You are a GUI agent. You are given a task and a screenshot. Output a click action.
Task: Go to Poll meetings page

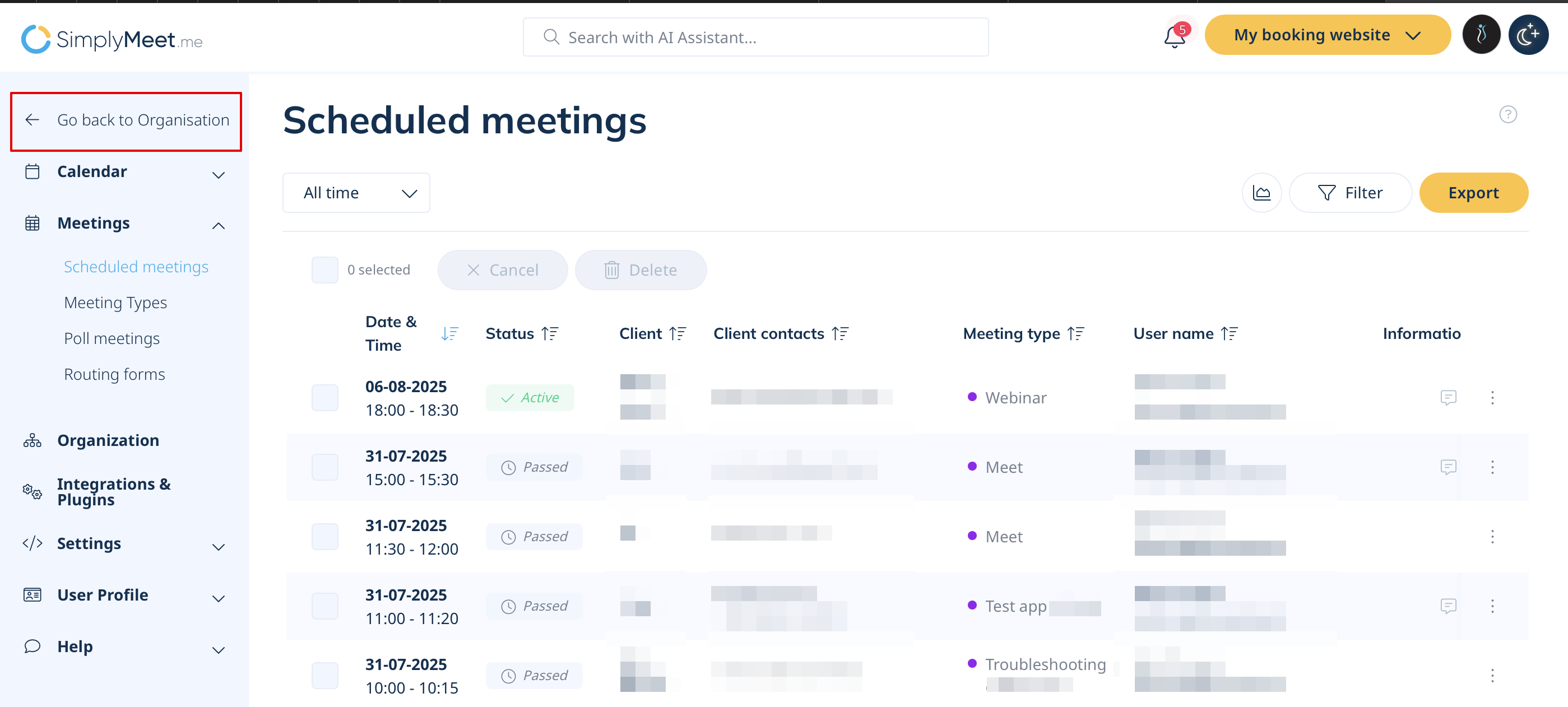[112, 338]
